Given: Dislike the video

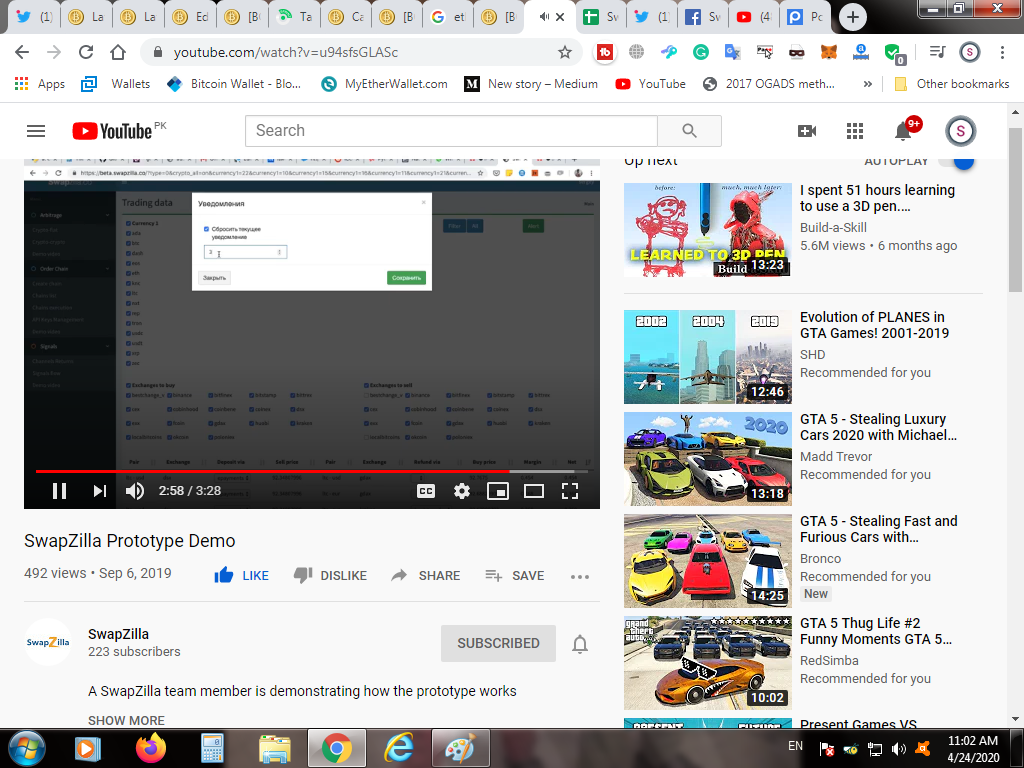Looking at the screenshot, I should pyautogui.click(x=330, y=575).
